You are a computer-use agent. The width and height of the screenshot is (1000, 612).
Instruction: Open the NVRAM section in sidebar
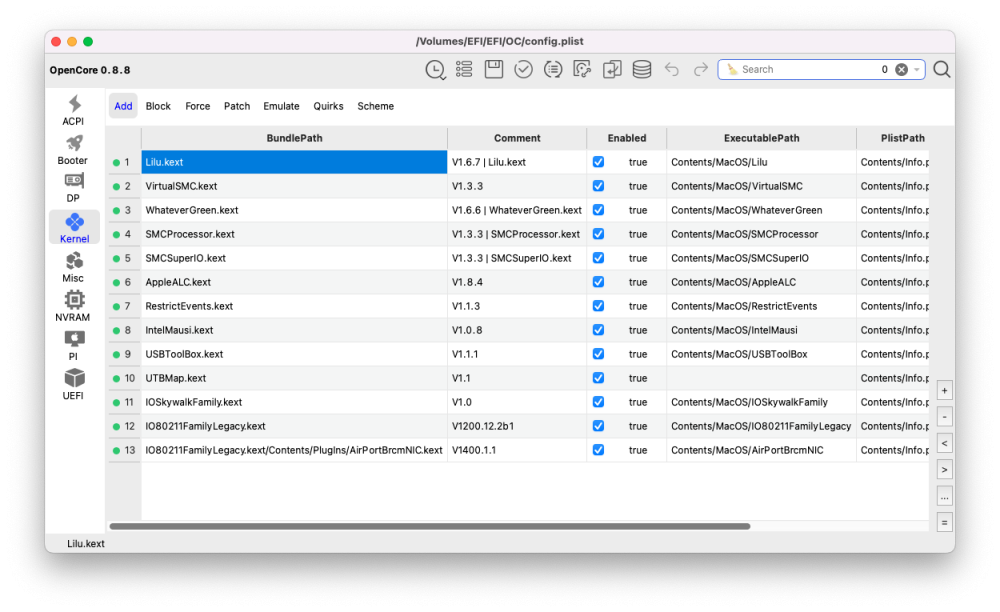tap(73, 306)
